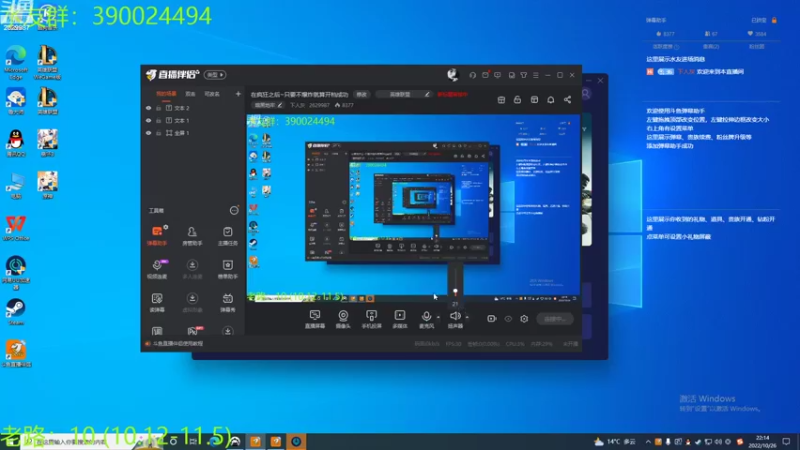Image resolution: width=800 pixels, height=450 pixels.
Task: Open the toolbox more options circle
Action: point(234,210)
